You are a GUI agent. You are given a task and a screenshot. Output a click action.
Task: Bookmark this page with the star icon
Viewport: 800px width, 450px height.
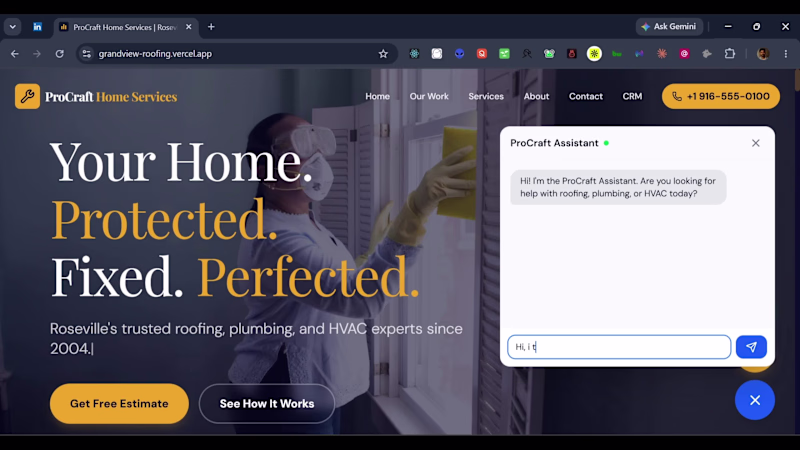click(x=383, y=54)
